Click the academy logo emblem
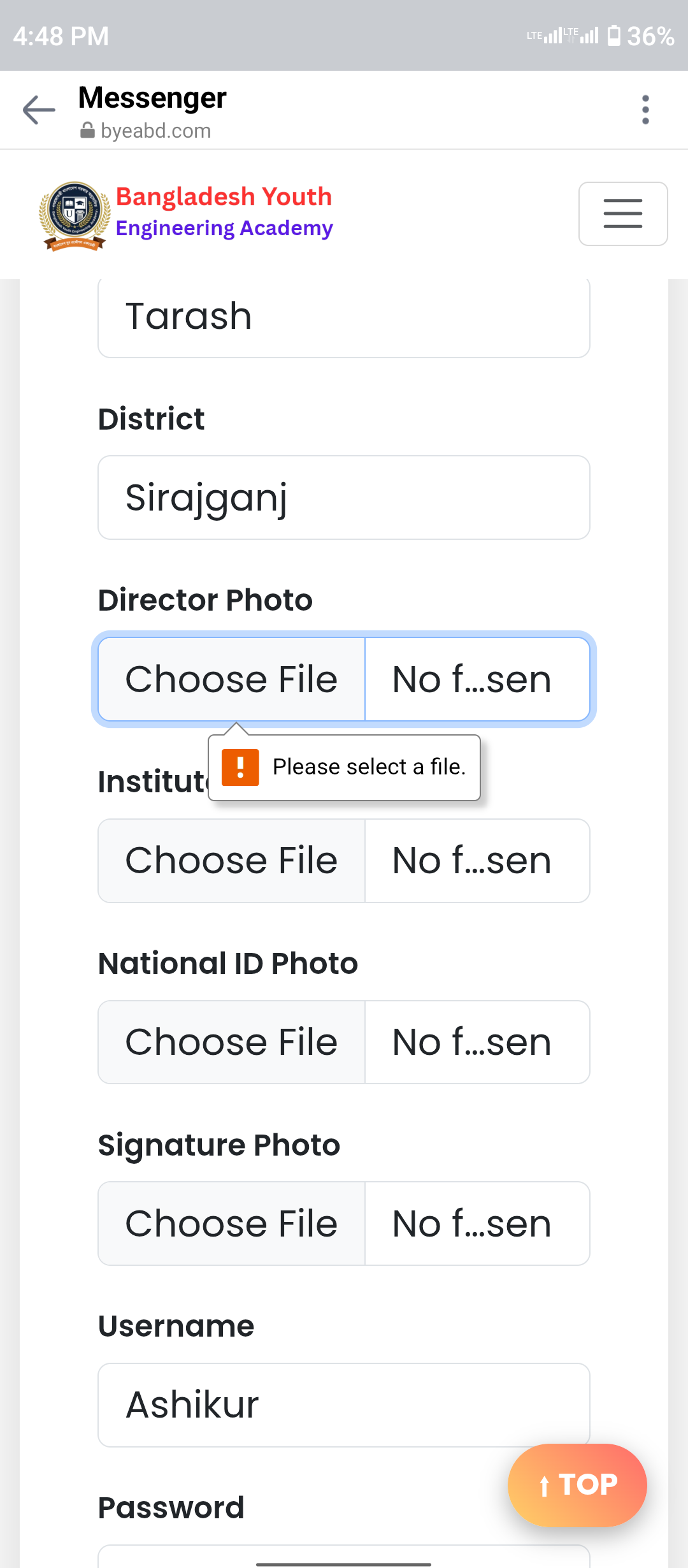688x1568 pixels. [x=75, y=215]
